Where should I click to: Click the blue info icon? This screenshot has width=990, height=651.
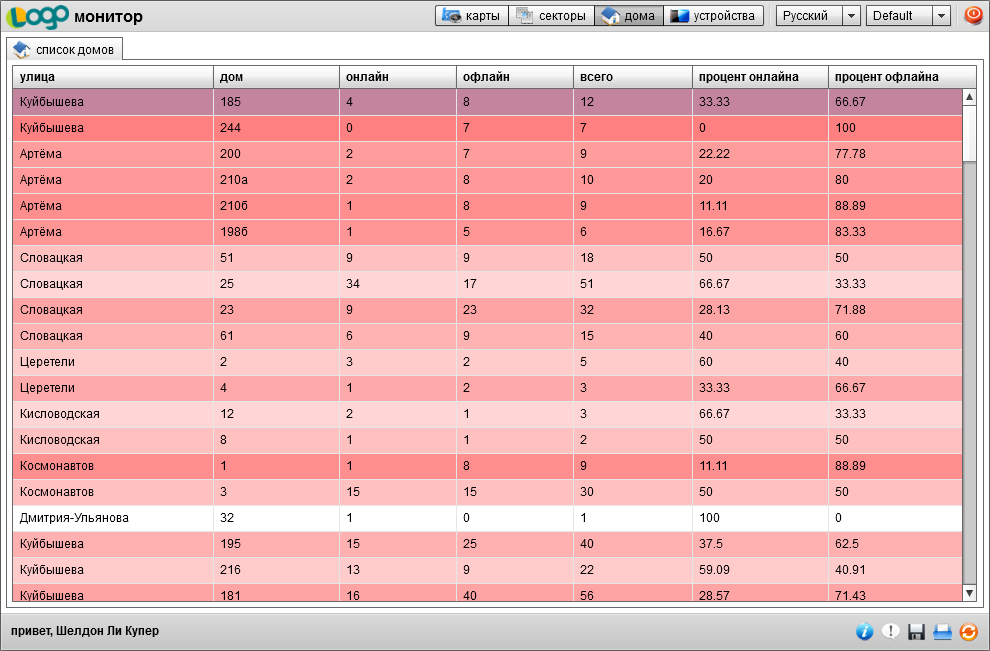pyautogui.click(x=865, y=631)
